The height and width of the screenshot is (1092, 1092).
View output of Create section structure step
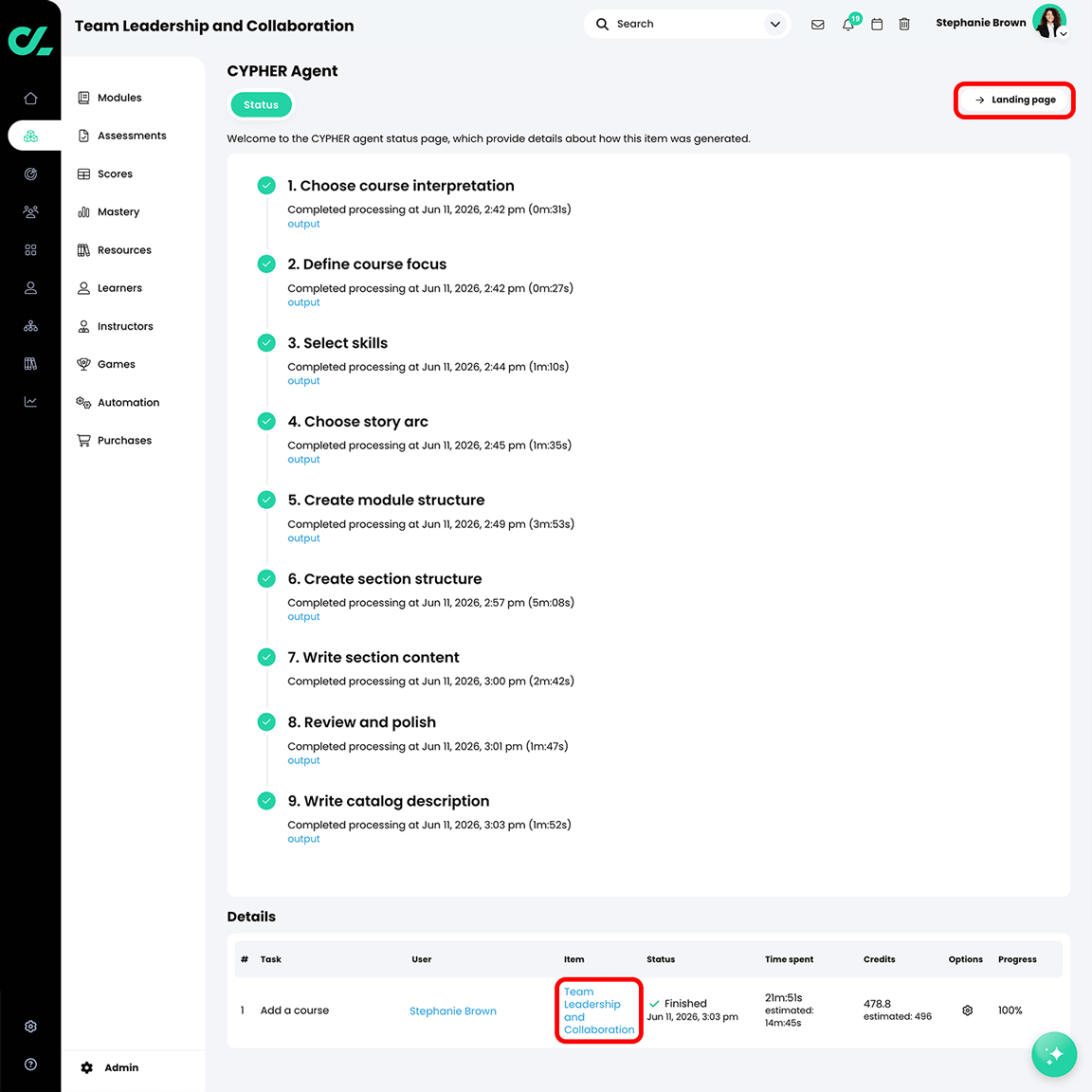coord(303,617)
